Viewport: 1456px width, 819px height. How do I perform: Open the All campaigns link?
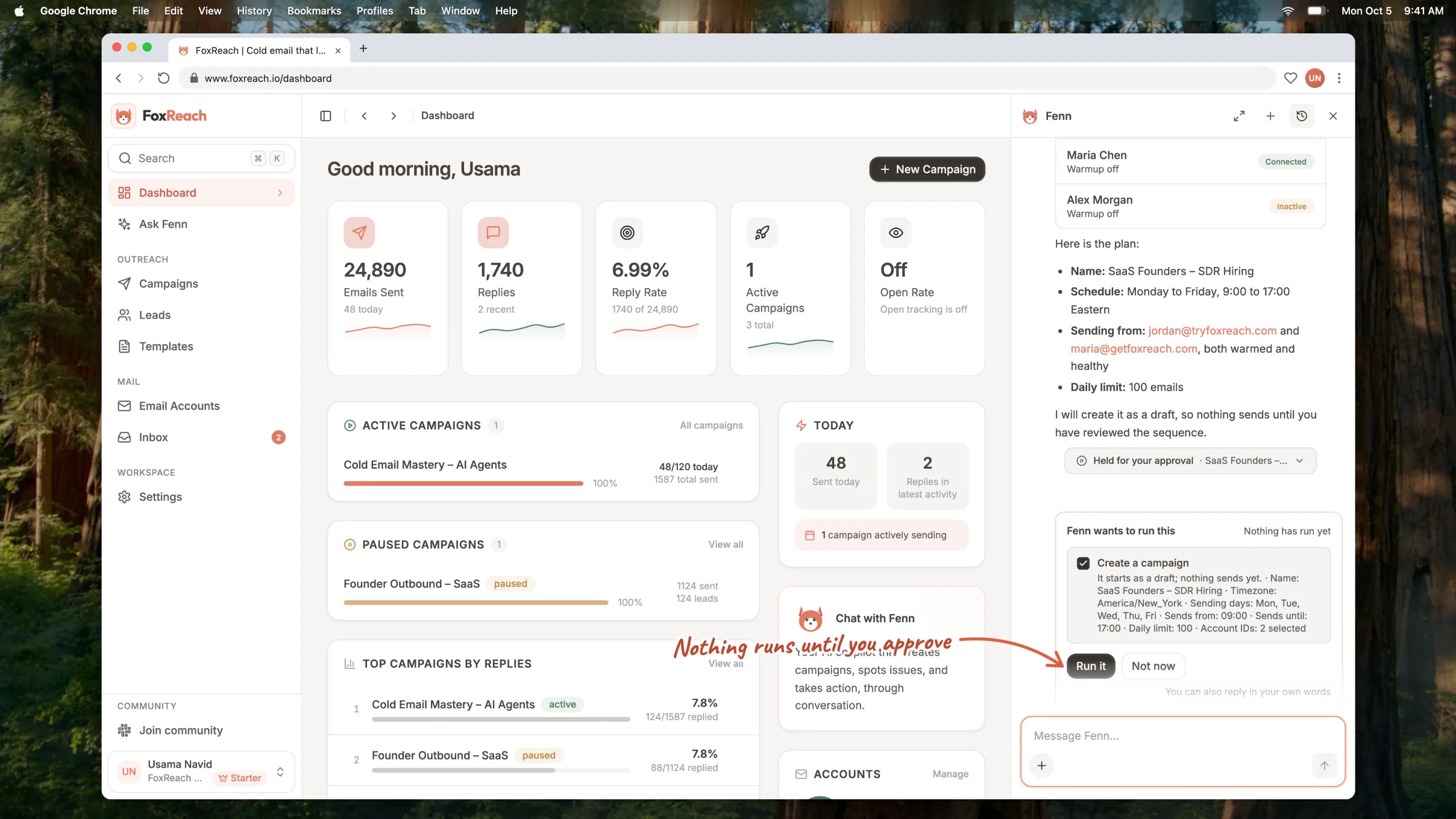pos(711,426)
